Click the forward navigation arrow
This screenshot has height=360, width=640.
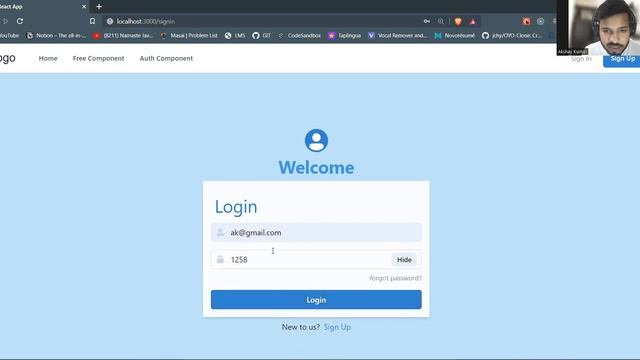click(5, 21)
